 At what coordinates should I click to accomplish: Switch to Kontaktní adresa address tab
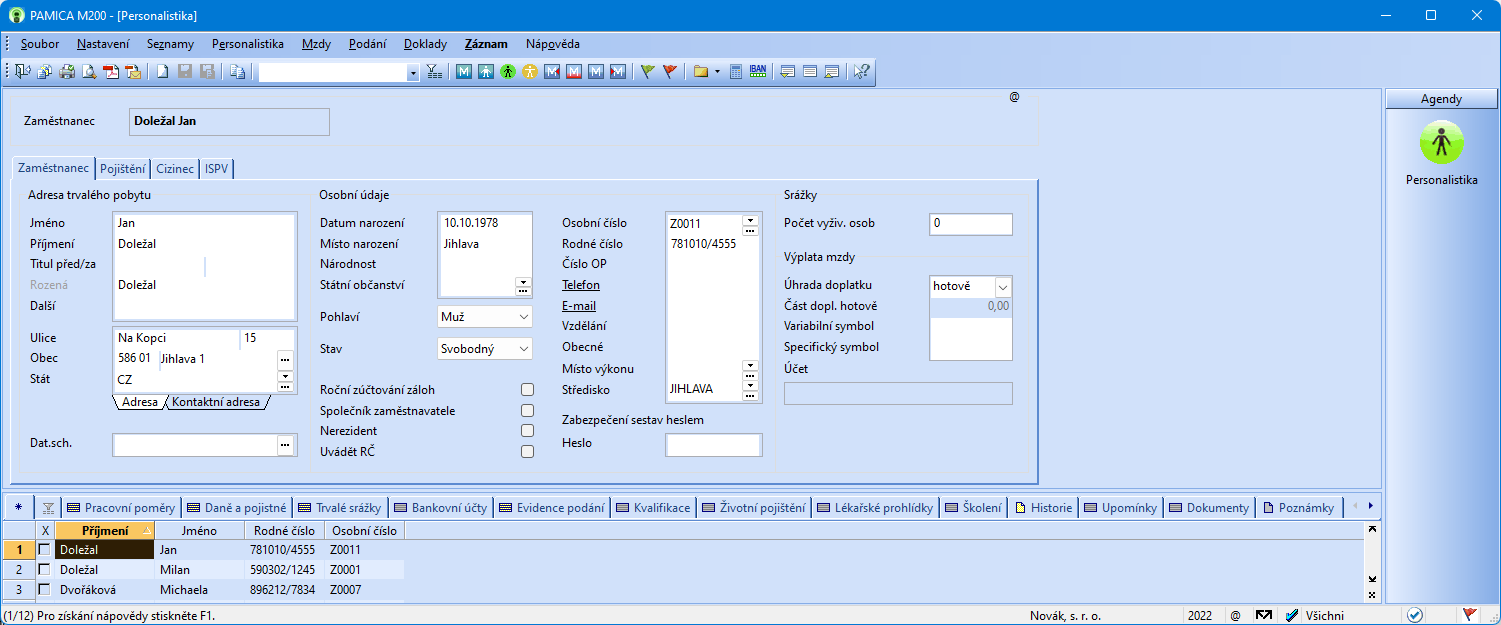pos(216,402)
